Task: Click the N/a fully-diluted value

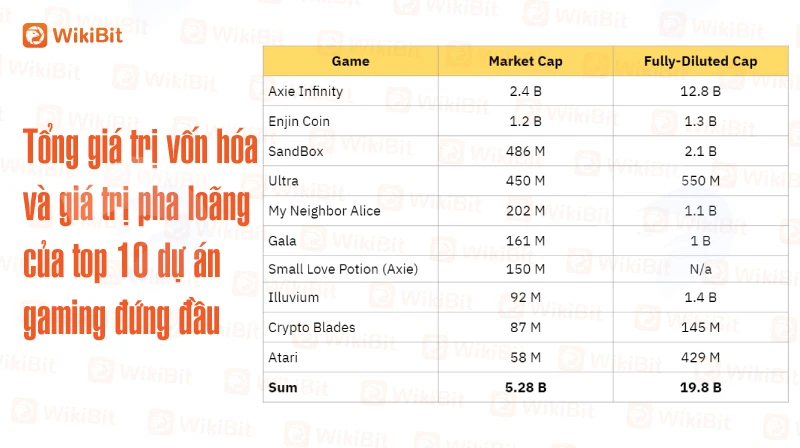Action: (x=701, y=269)
